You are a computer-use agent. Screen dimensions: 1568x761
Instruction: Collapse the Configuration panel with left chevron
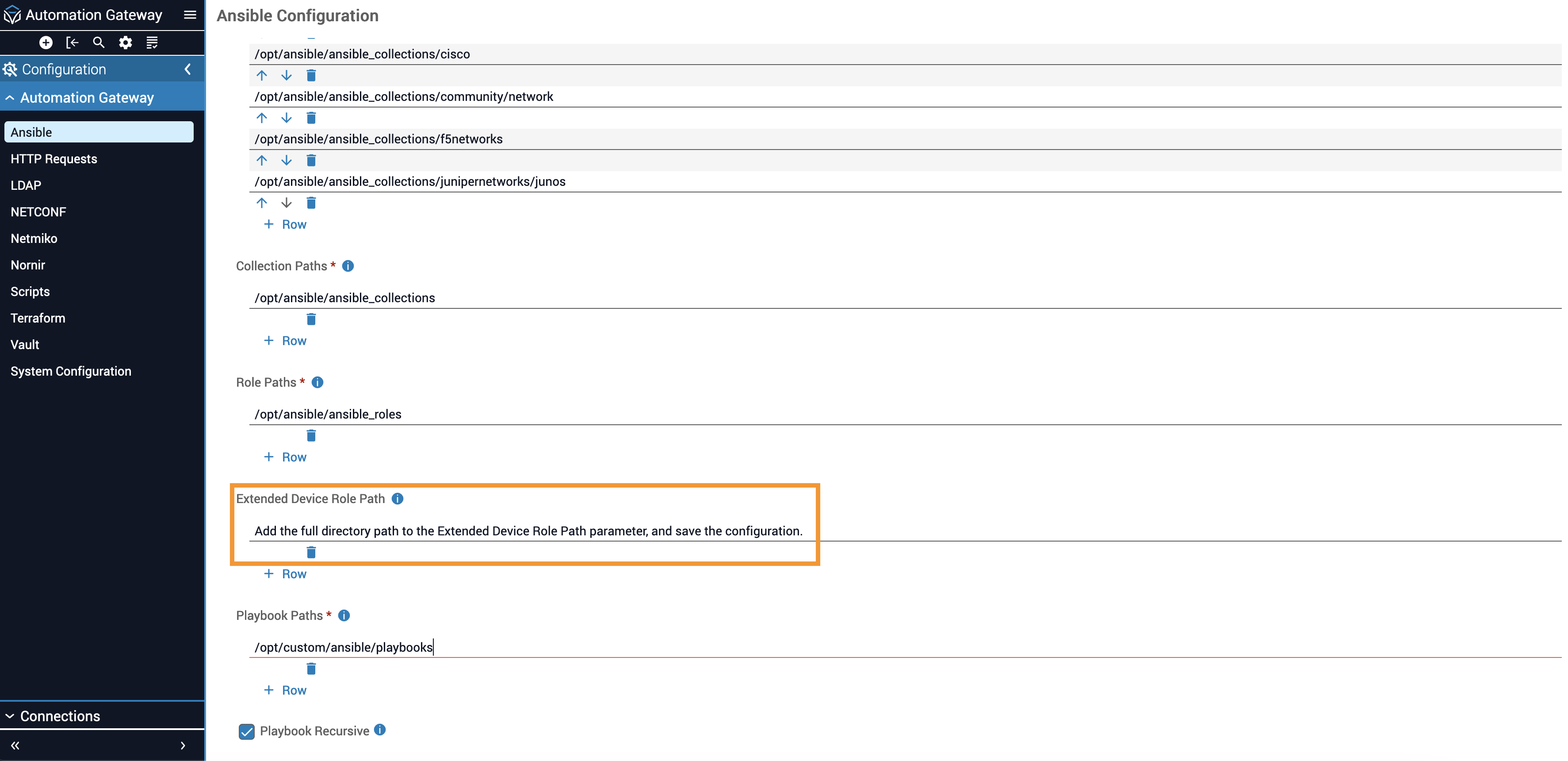(x=187, y=69)
